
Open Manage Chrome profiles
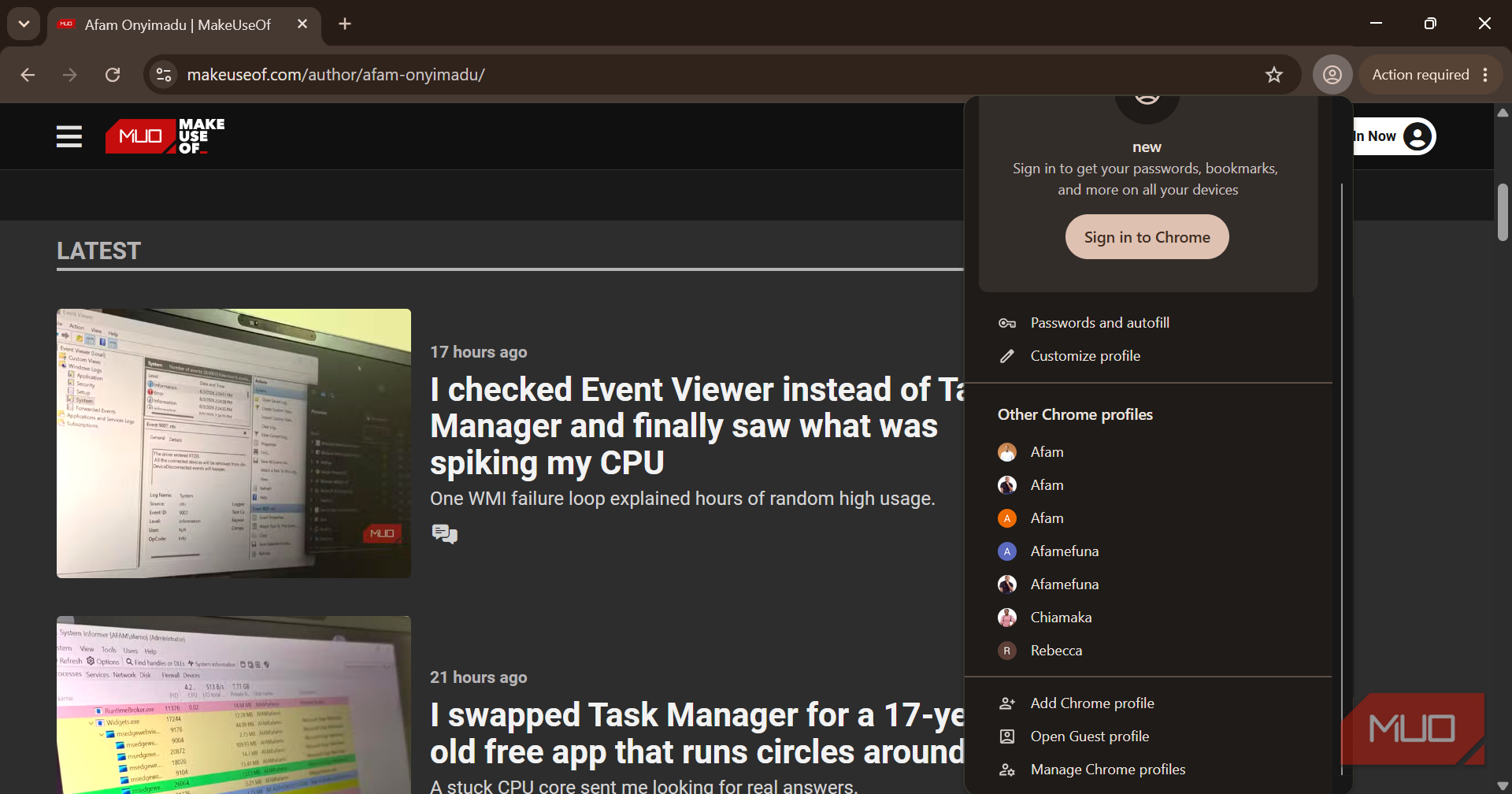pyautogui.click(x=1148, y=770)
